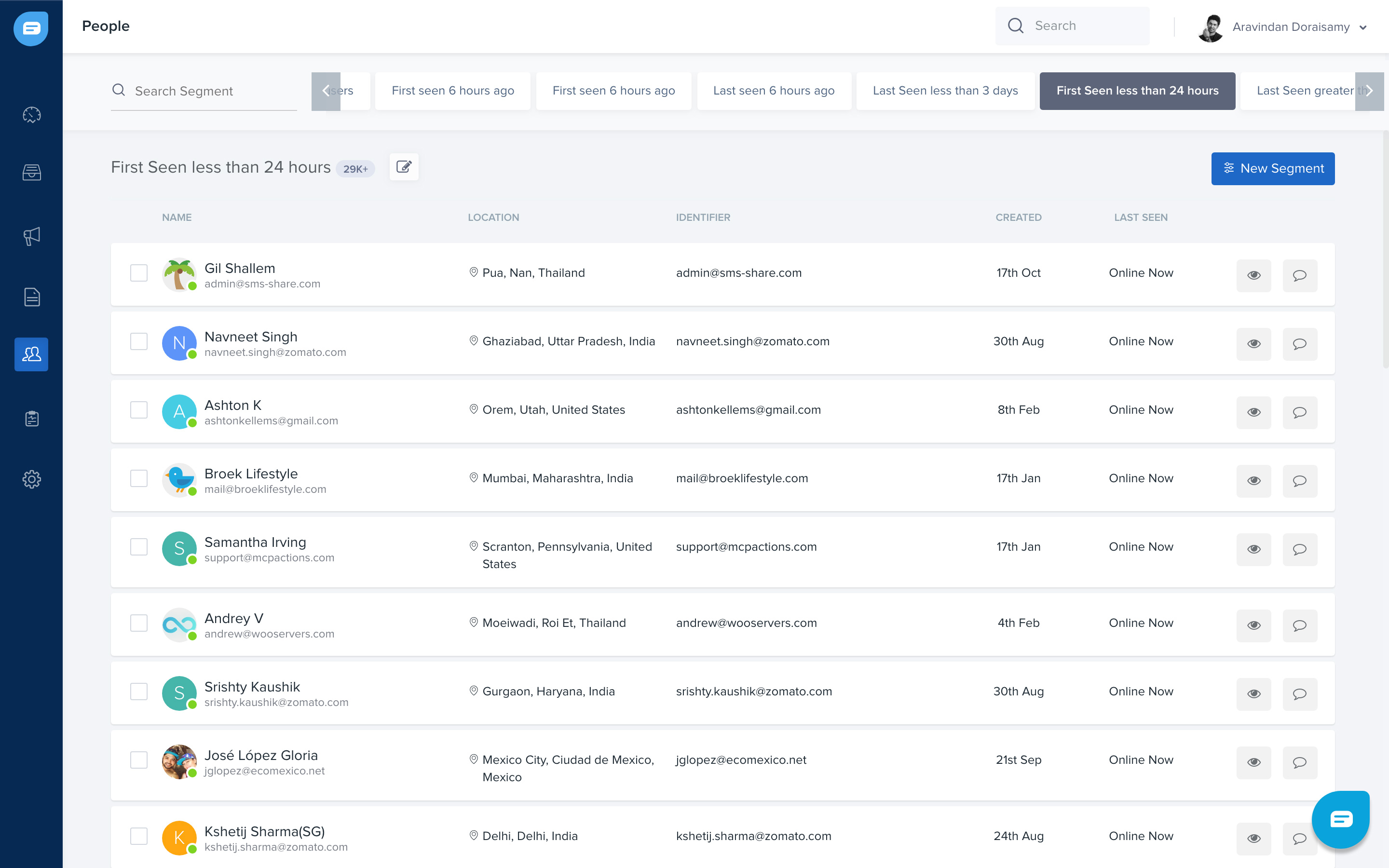Open the document articles icon in sidebar
1389x868 pixels.
tap(31, 297)
